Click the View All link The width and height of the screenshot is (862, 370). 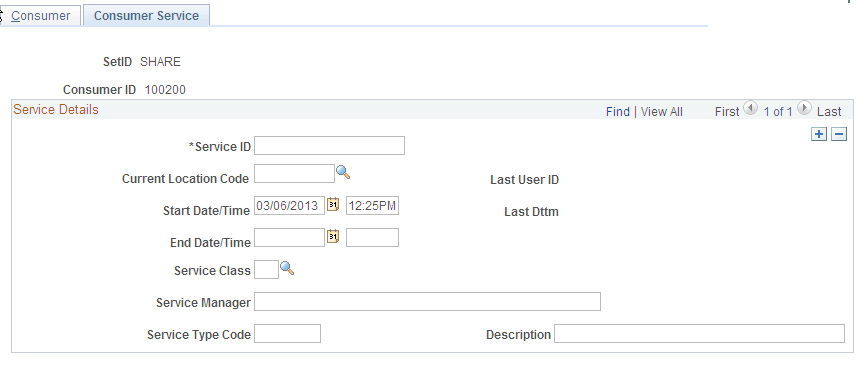click(661, 112)
